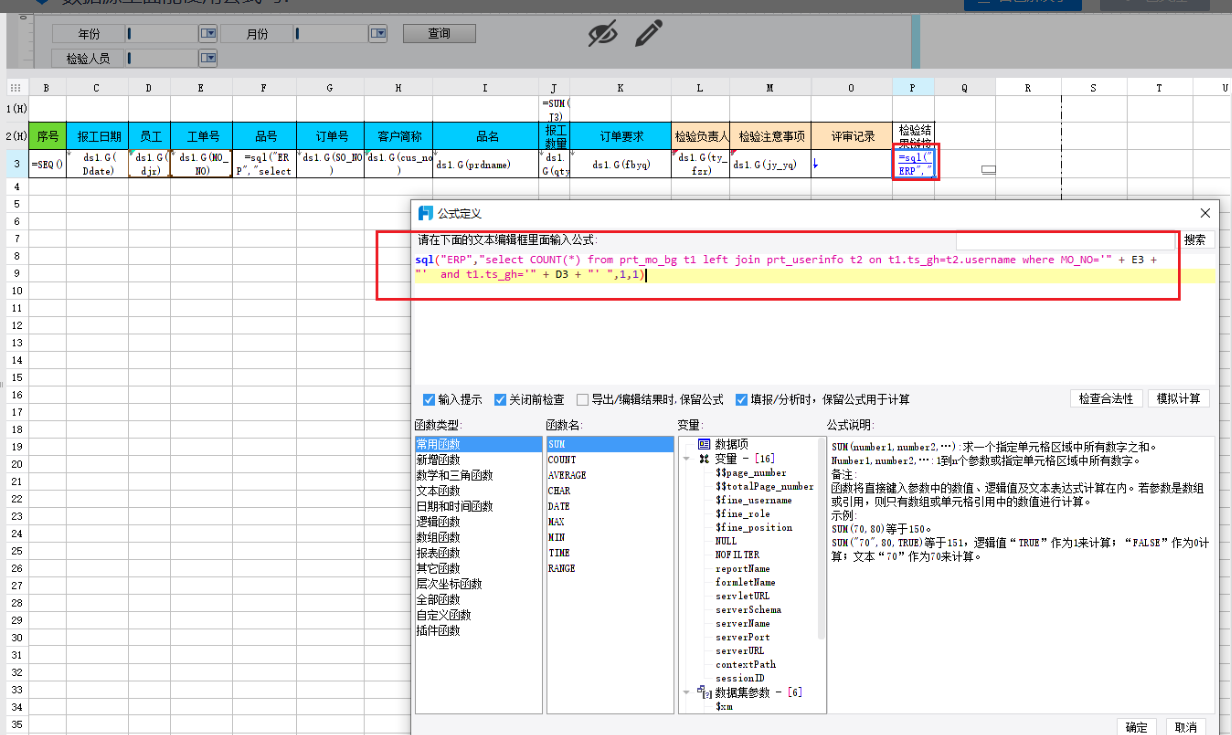Click the 变量 group icon

pos(704,458)
